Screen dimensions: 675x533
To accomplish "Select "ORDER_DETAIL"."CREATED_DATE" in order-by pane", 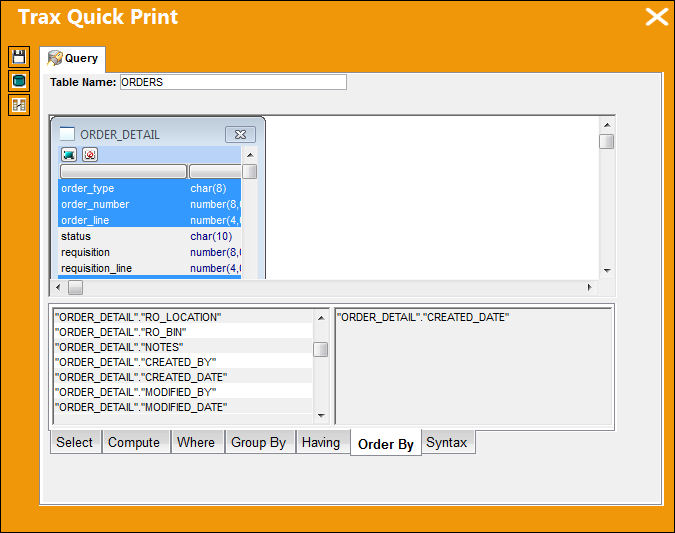I will pos(423,317).
